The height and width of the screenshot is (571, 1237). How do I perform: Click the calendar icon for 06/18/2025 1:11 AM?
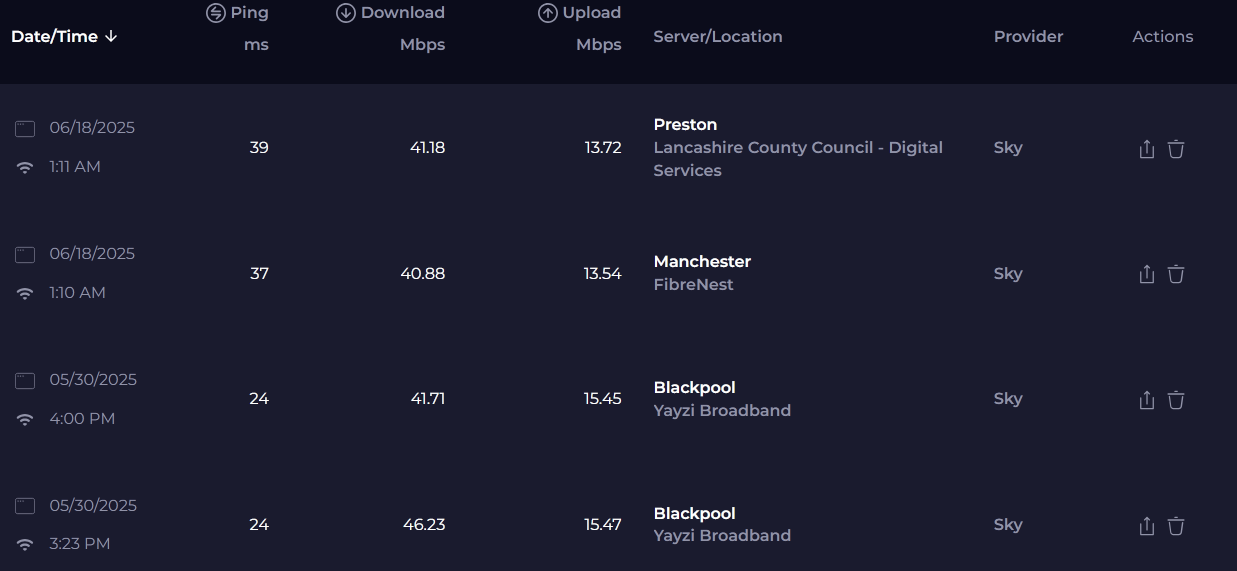pyautogui.click(x=25, y=129)
